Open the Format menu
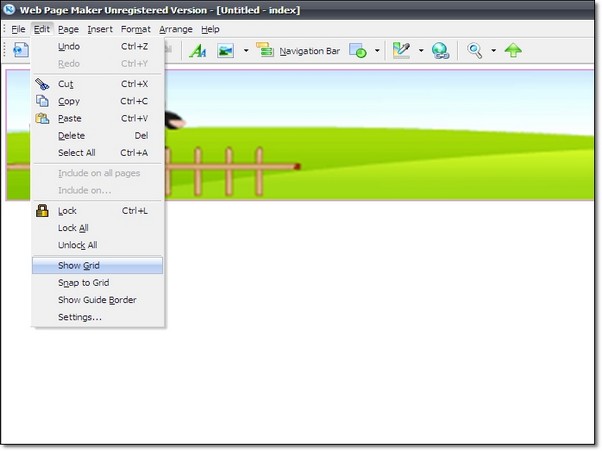This screenshot has width=602, height=451. click(136, 29)
